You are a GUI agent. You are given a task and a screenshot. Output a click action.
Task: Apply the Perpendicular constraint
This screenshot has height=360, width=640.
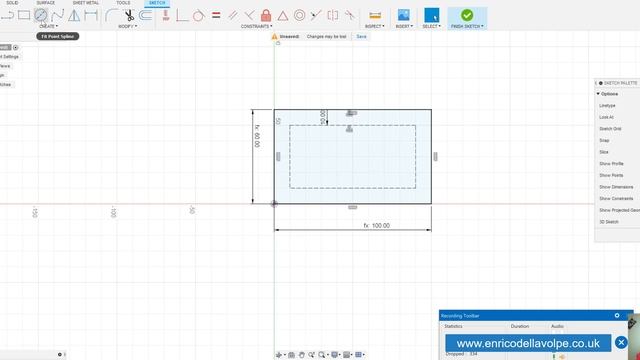(x=249, y=16)
